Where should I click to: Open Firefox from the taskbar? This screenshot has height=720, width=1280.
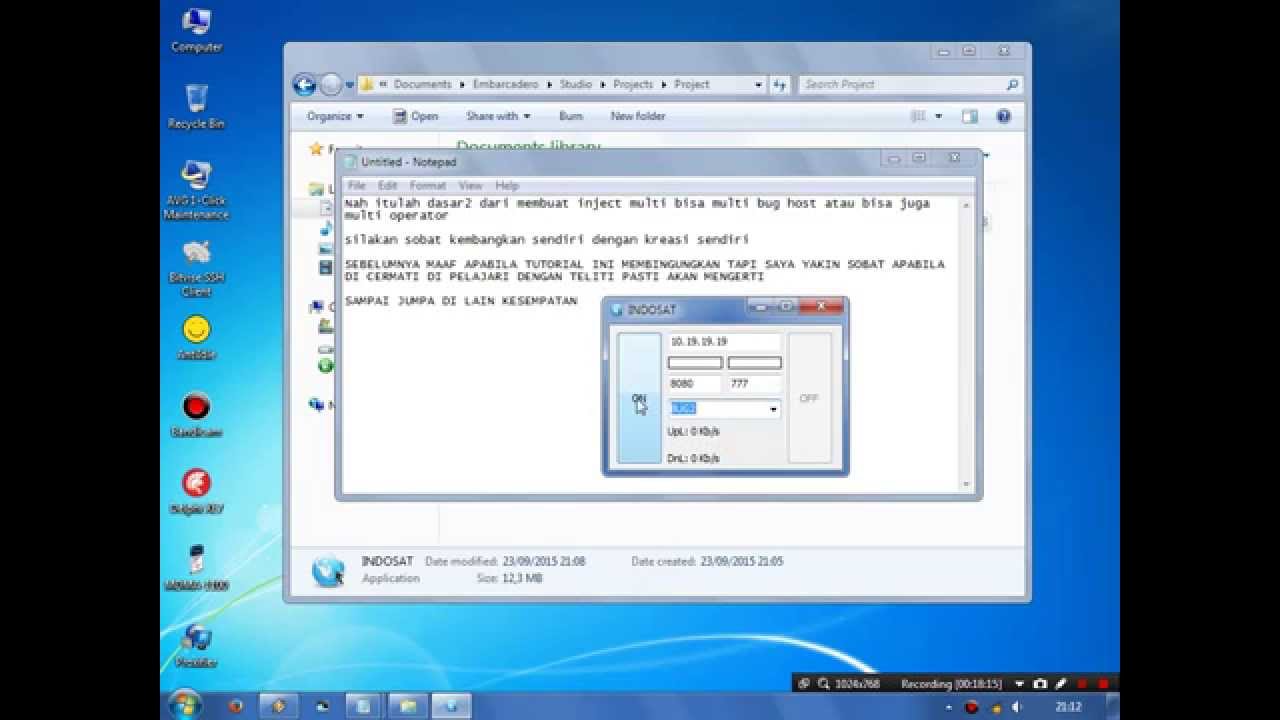click(x=235, y=706)
